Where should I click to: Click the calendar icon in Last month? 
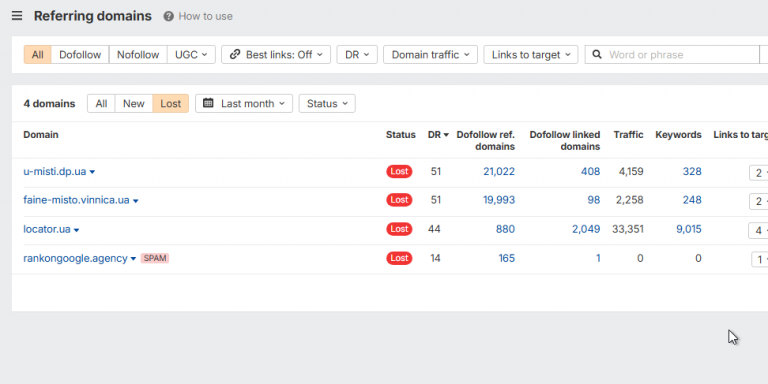(208, 103)
